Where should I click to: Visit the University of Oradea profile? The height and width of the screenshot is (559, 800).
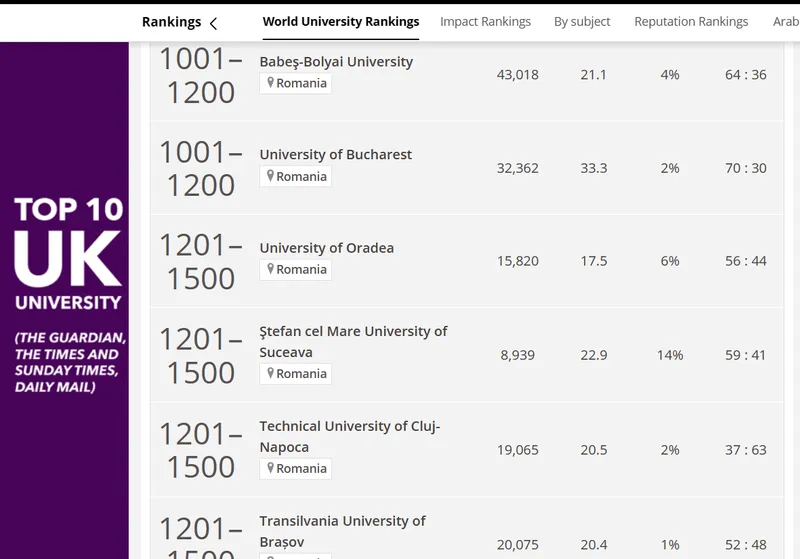326,248
